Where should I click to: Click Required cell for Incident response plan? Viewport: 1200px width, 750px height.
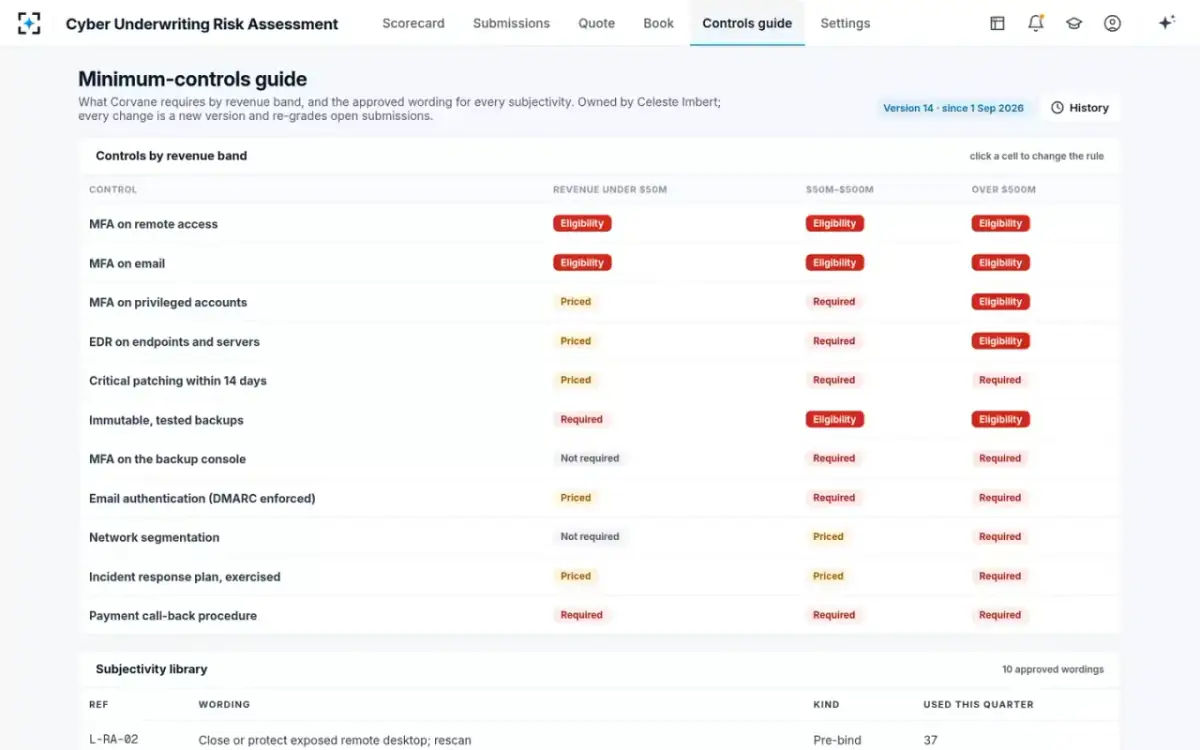(1000, 576)
